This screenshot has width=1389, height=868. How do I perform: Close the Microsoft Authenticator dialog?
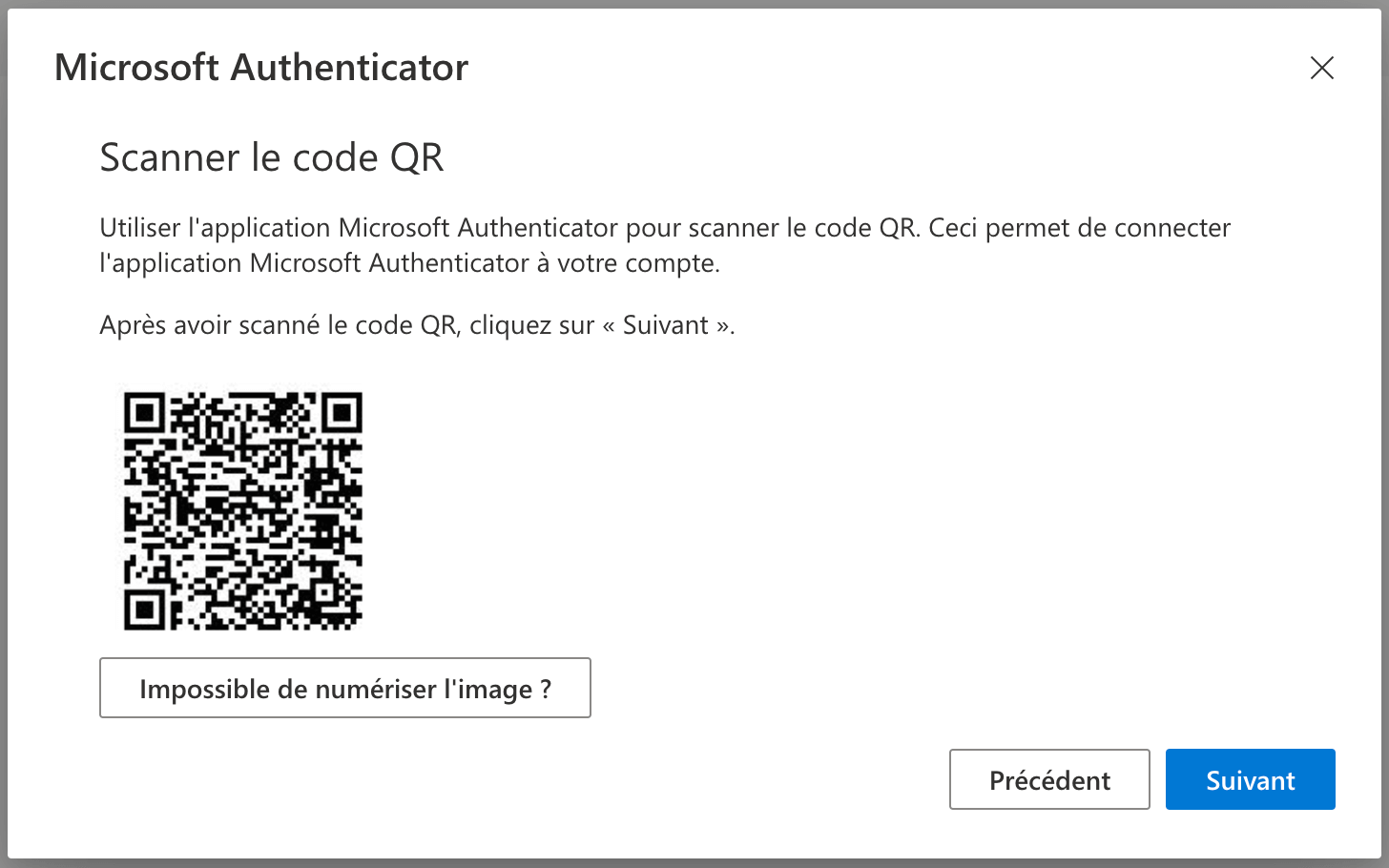[1321, 68]
